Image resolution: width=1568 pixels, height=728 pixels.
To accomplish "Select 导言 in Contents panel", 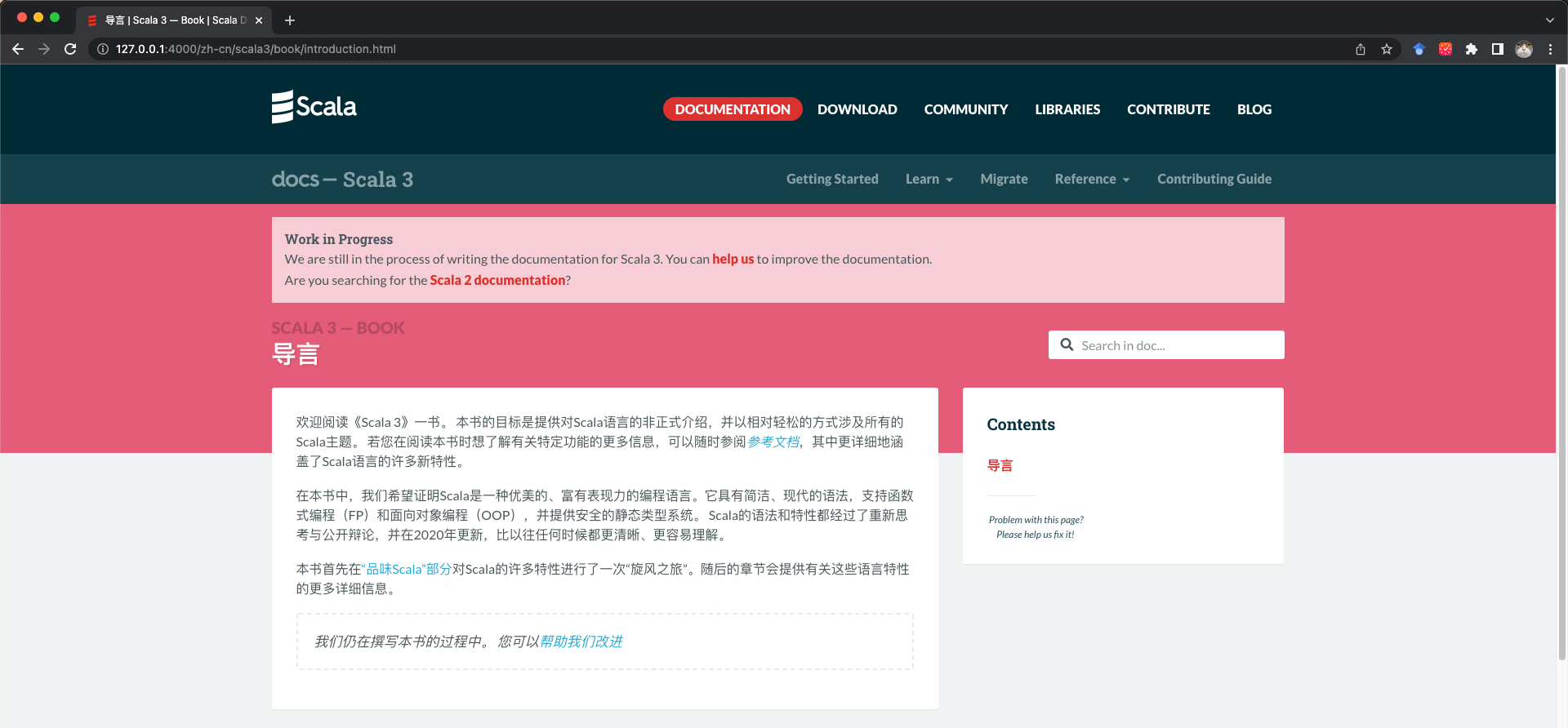I will point(1000,465).
